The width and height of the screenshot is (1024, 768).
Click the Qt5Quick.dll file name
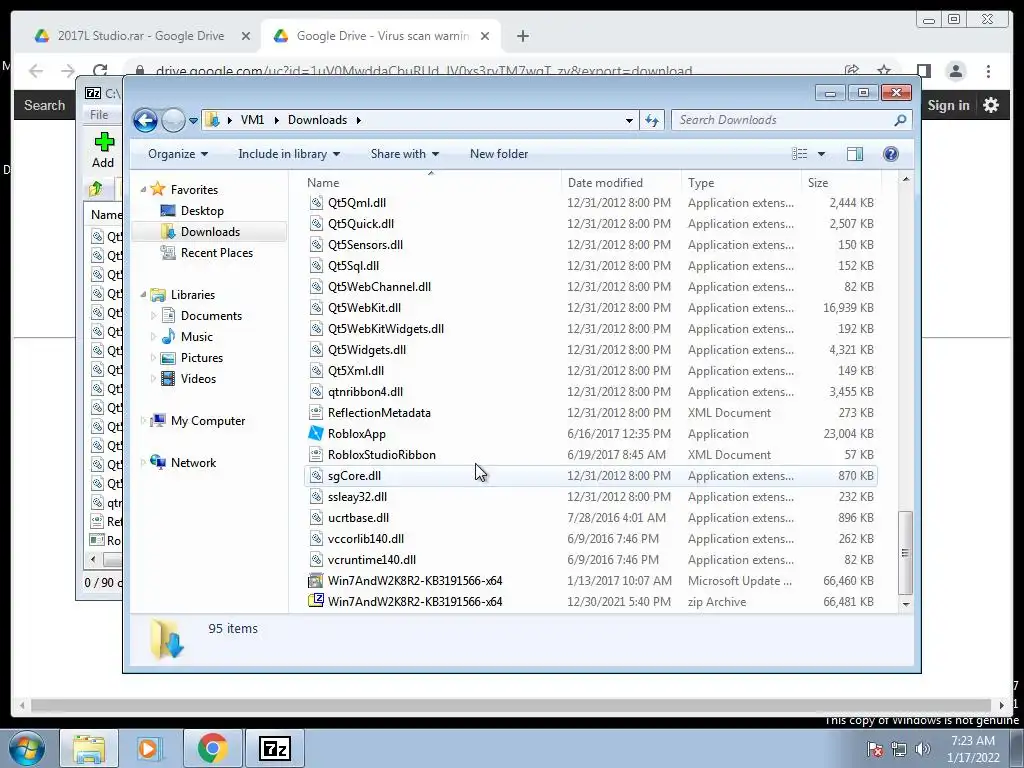click(360, 224)
